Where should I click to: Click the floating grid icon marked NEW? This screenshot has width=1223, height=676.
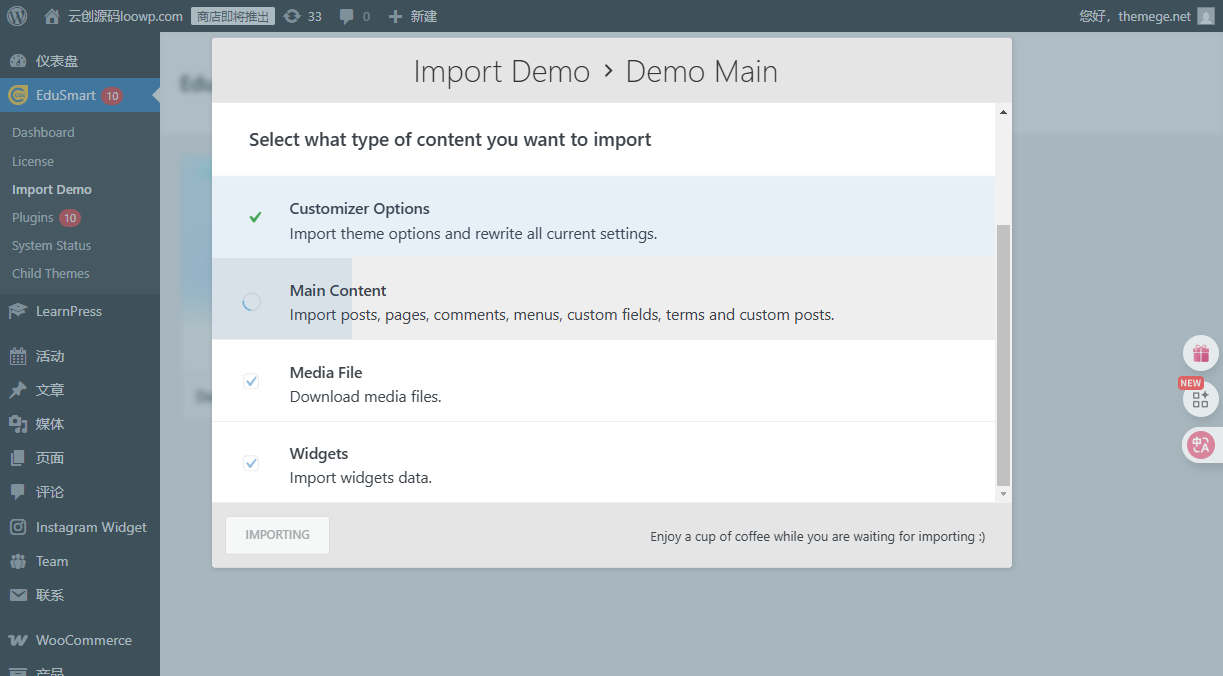(1201, 399)
